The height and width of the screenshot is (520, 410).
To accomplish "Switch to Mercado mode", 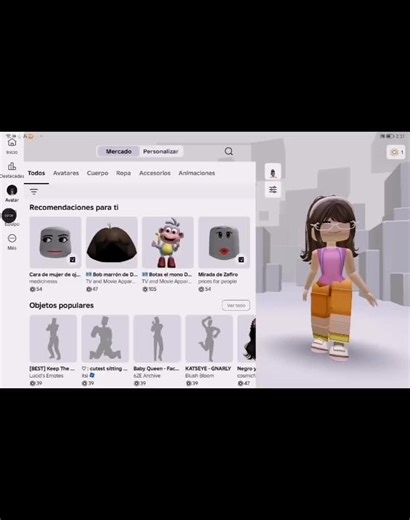I will pos(119,151).
